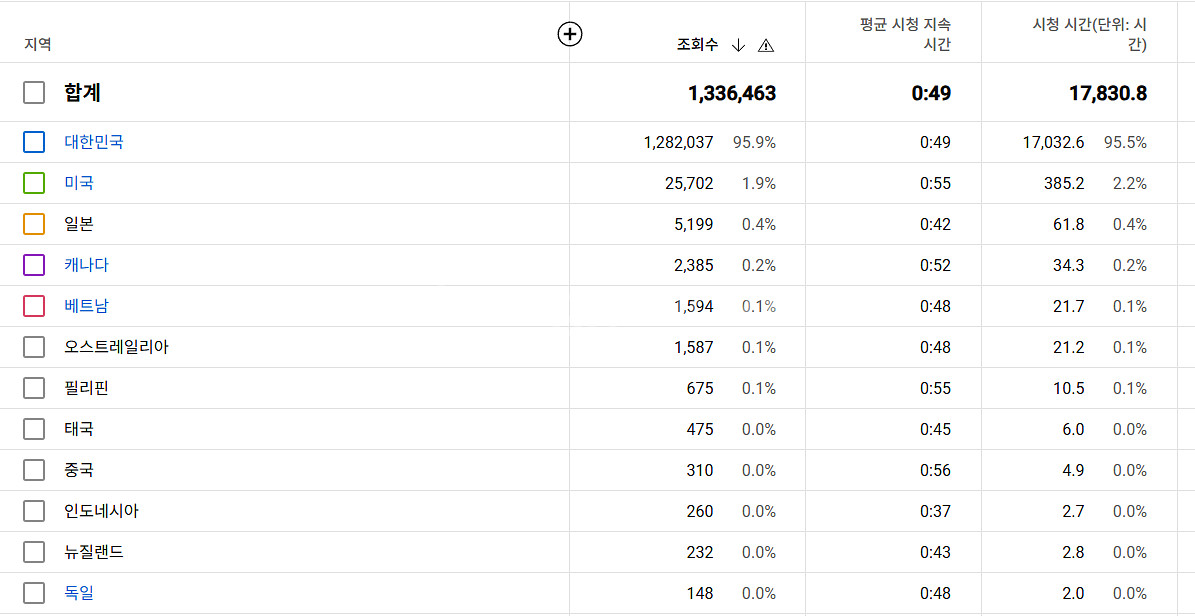Toggle the green 미국 checkbox
1195x616 pixels.
[x=34, y=183]
